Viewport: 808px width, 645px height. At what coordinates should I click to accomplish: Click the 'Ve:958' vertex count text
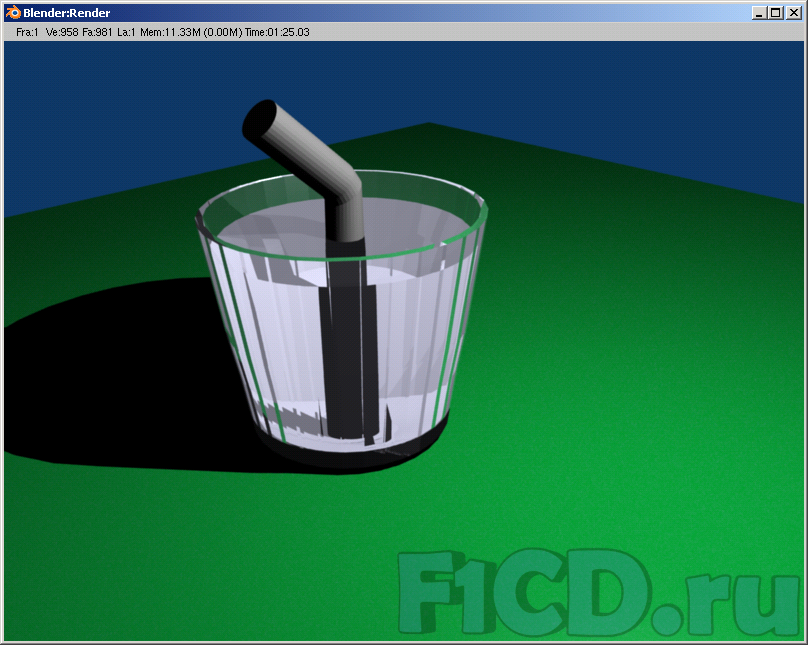pyautogui.click(x=62, y=32)
